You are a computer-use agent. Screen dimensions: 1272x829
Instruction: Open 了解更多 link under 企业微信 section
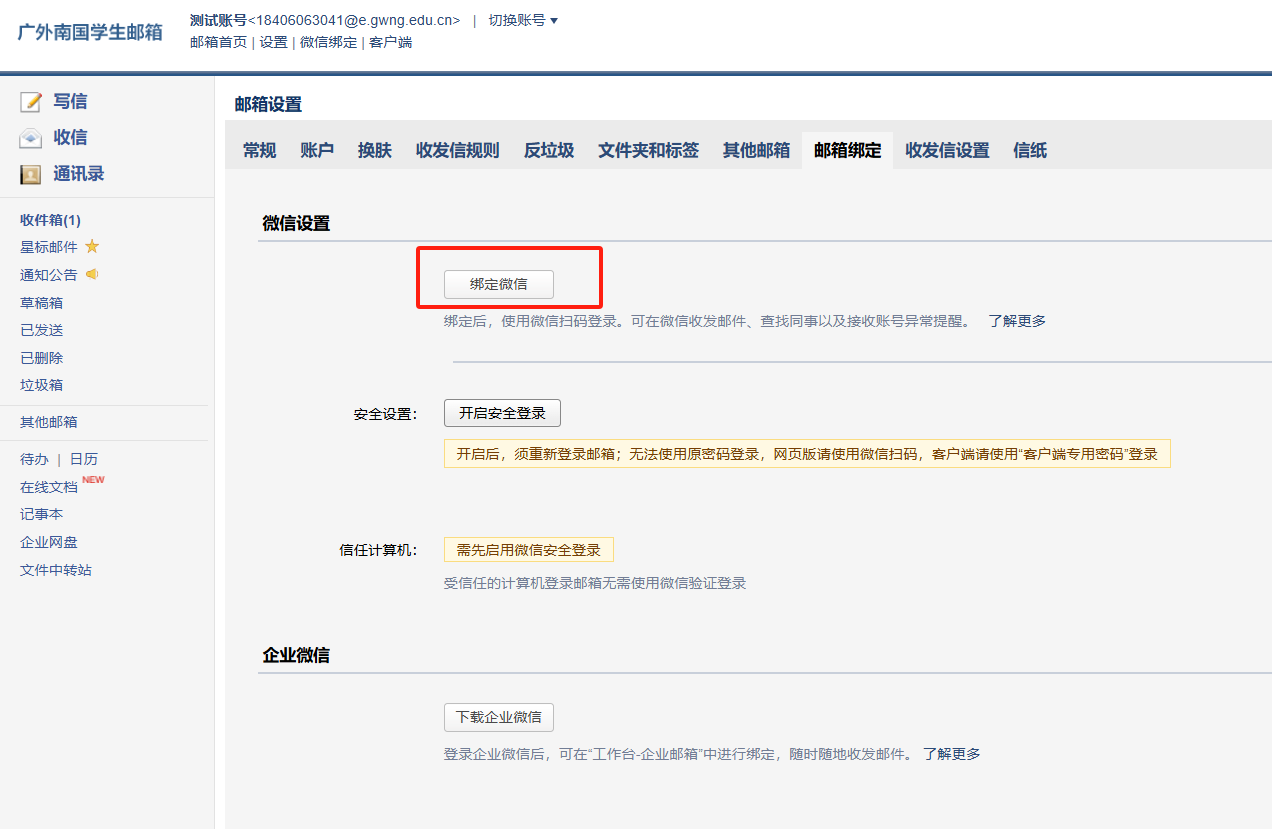point(951,754)
